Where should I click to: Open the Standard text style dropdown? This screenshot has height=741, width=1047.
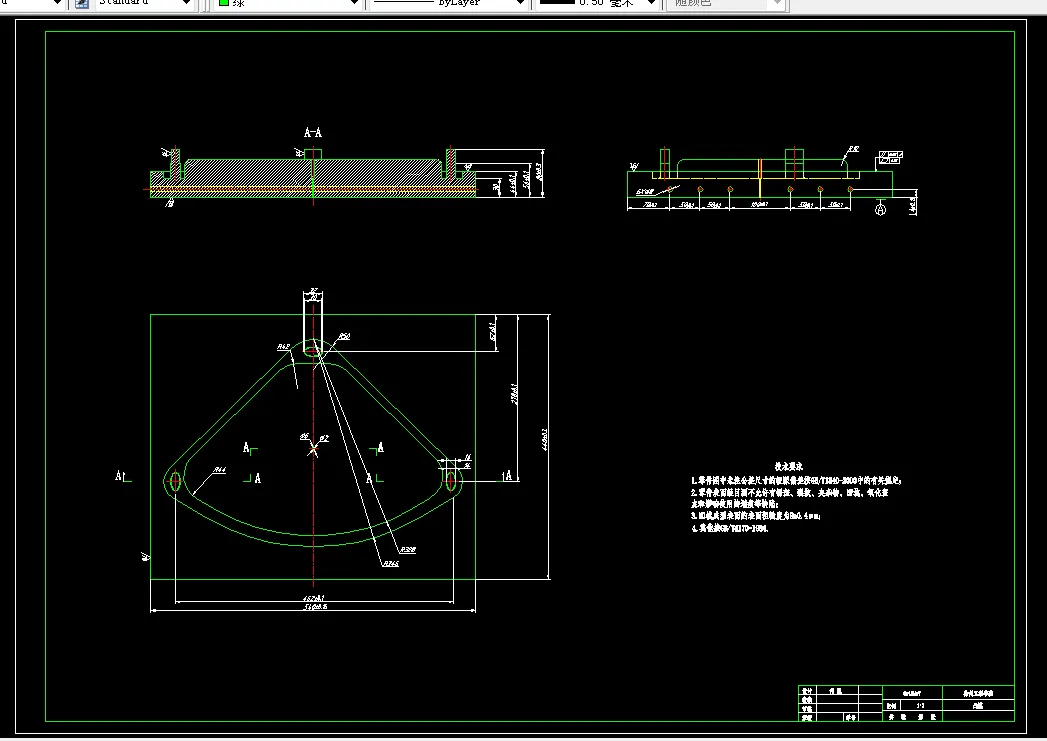pos(144,3)
